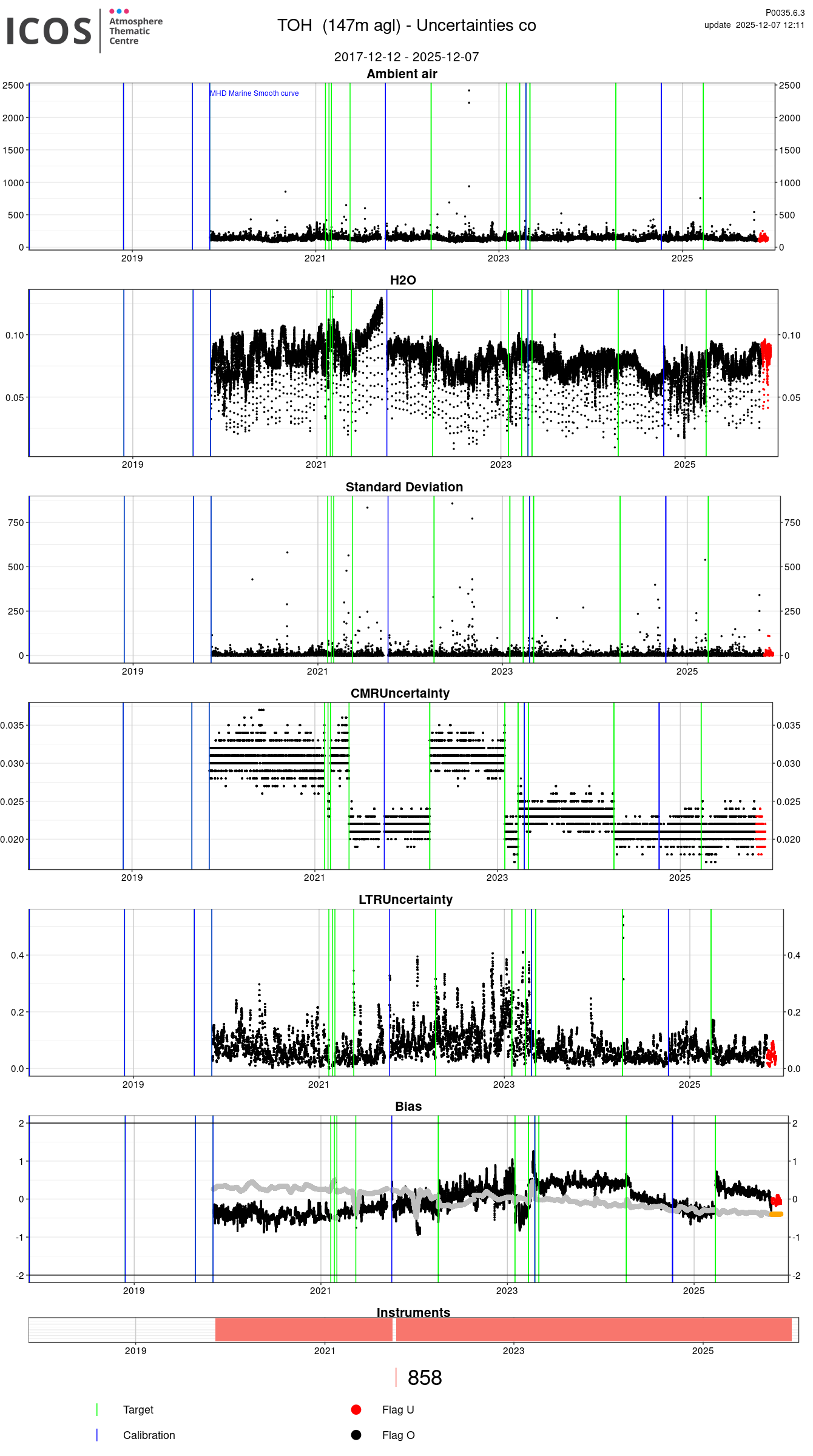Click the blue Calibration legend line marker
Screen dimensions: 813x1456
97,1435
